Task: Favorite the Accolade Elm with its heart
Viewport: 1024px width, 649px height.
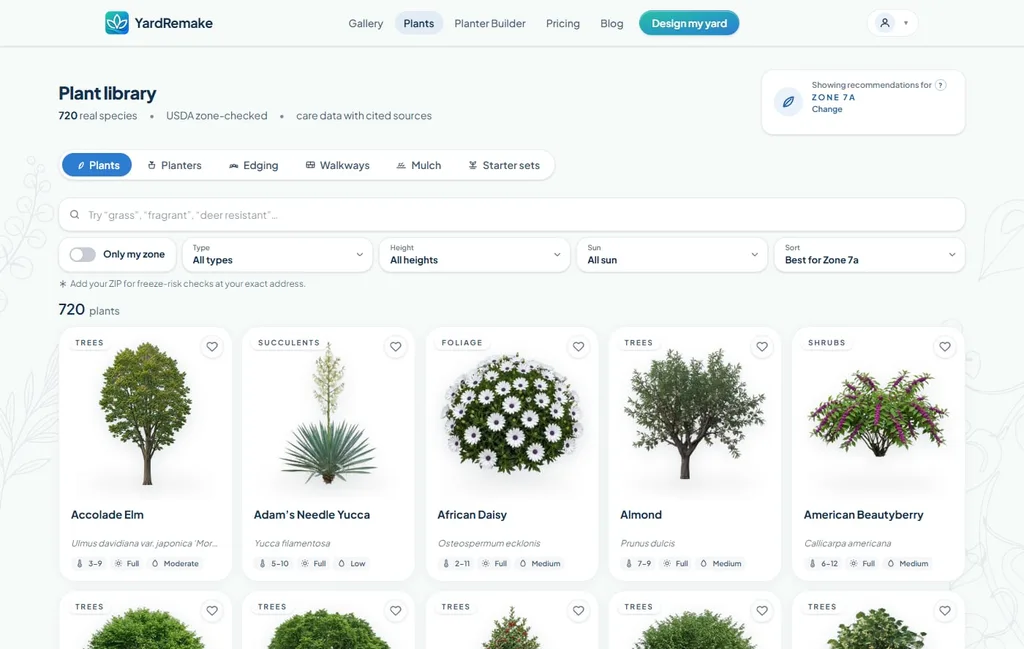Action: tap(212, 347)
